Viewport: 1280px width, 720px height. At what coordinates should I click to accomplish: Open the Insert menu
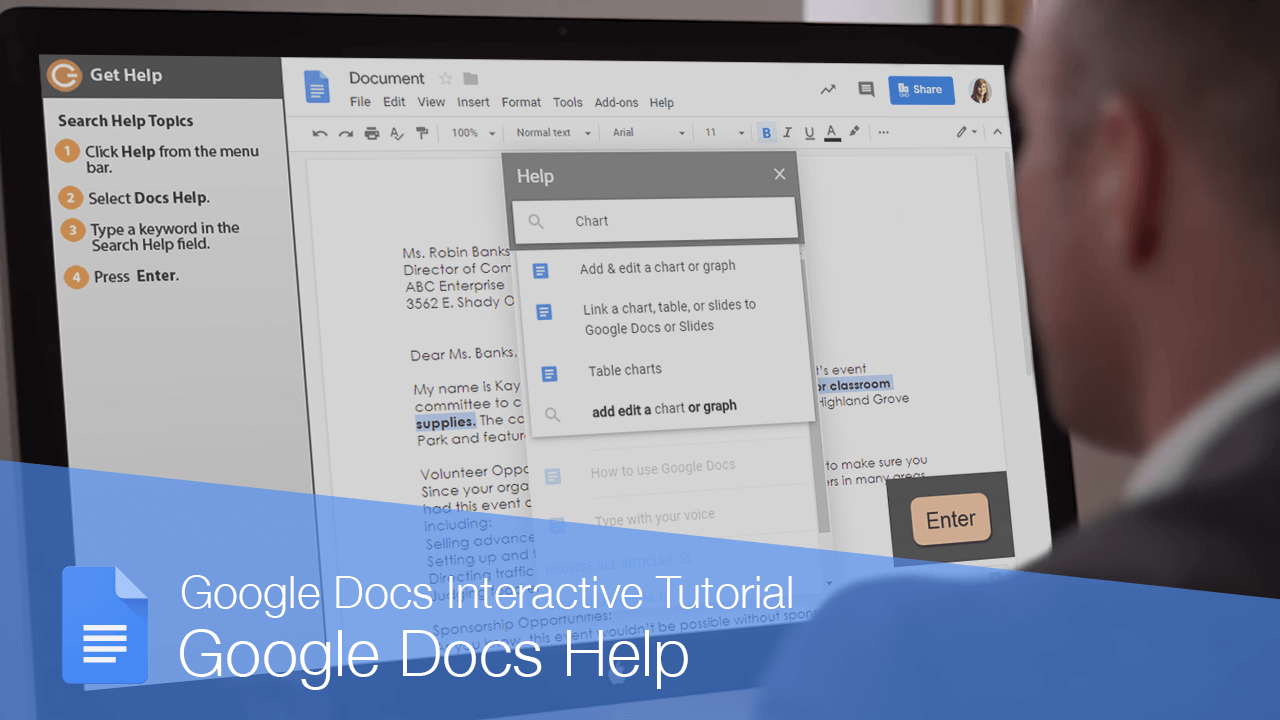[473, 102]
